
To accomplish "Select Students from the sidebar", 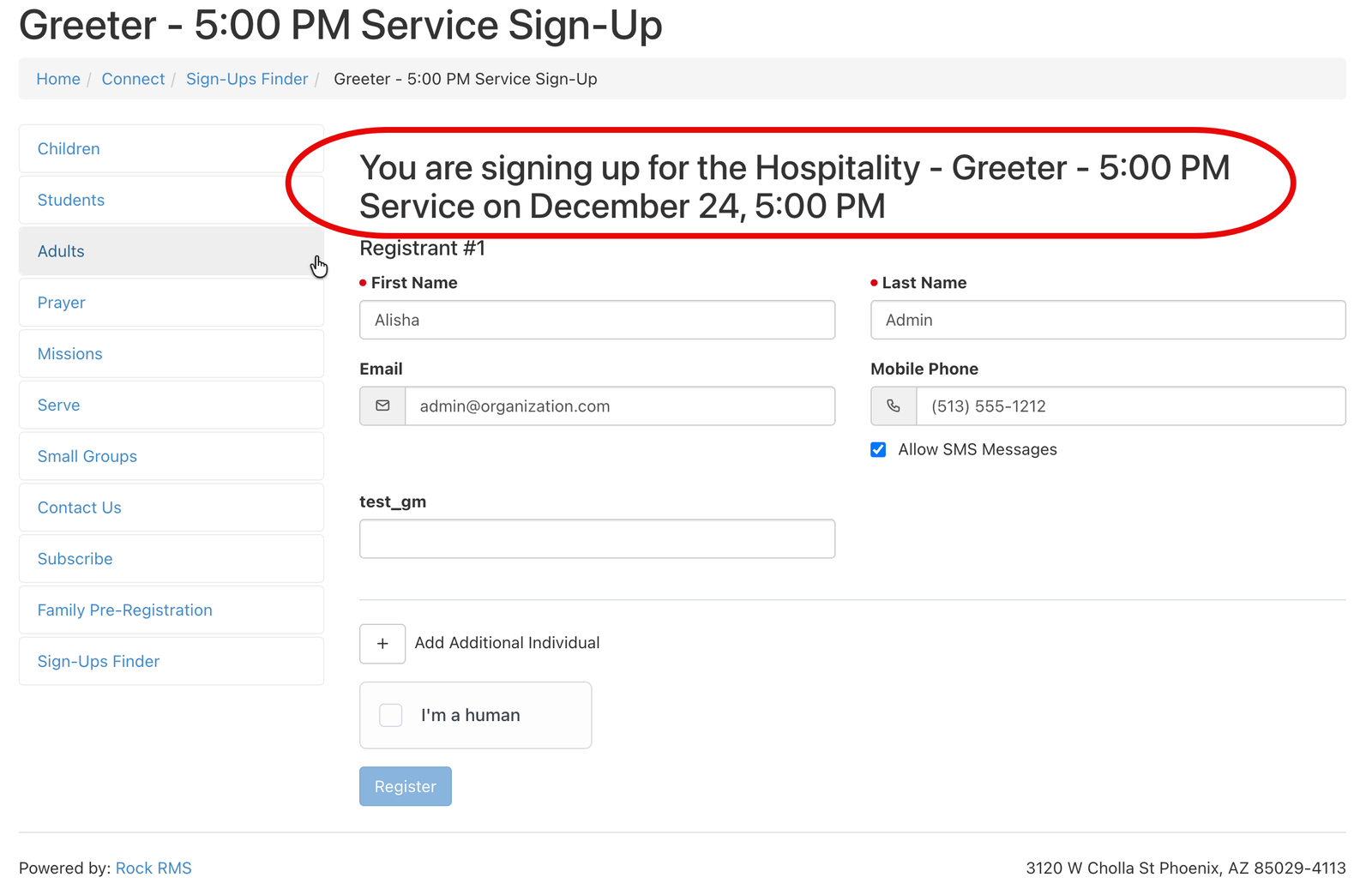I will (71, 201).
